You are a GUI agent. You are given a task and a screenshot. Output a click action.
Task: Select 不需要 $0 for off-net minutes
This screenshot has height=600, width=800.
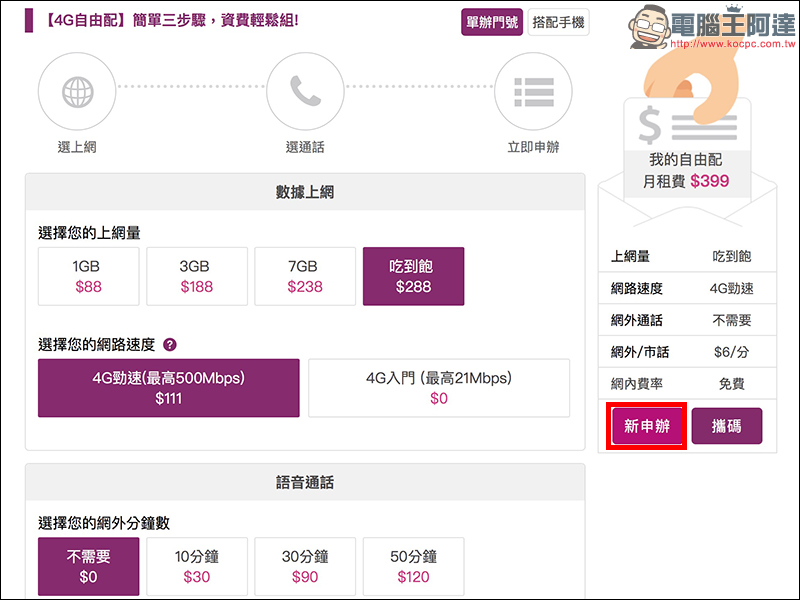[x=88, y=567]
